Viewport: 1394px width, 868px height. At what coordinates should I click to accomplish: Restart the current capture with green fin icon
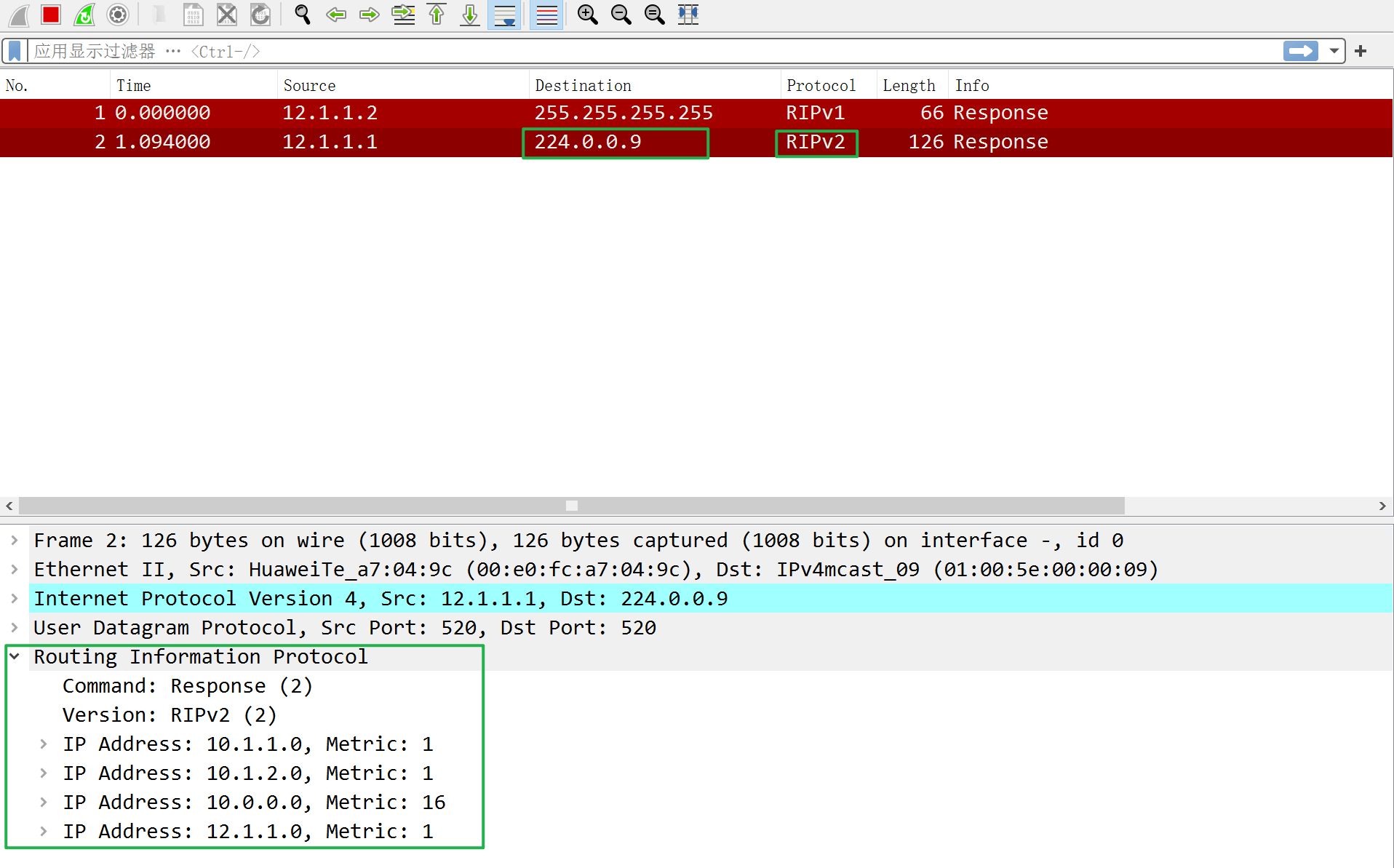(x=85, y=15)
